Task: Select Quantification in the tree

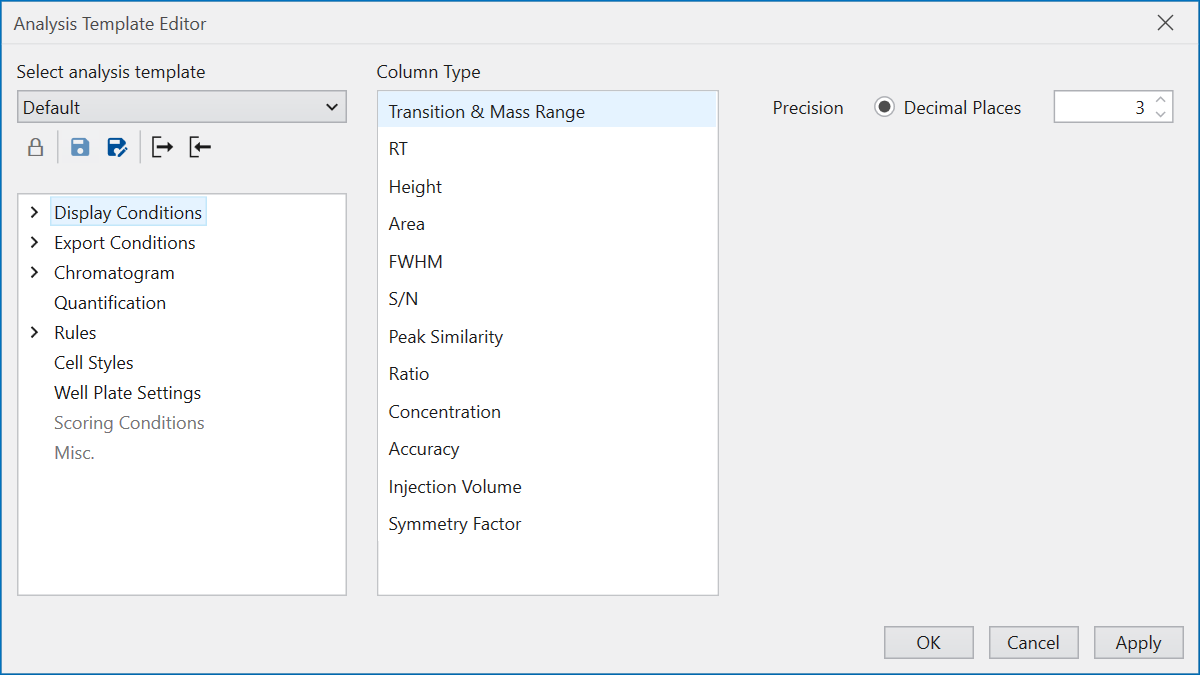Action: click(x=110, y=303)
